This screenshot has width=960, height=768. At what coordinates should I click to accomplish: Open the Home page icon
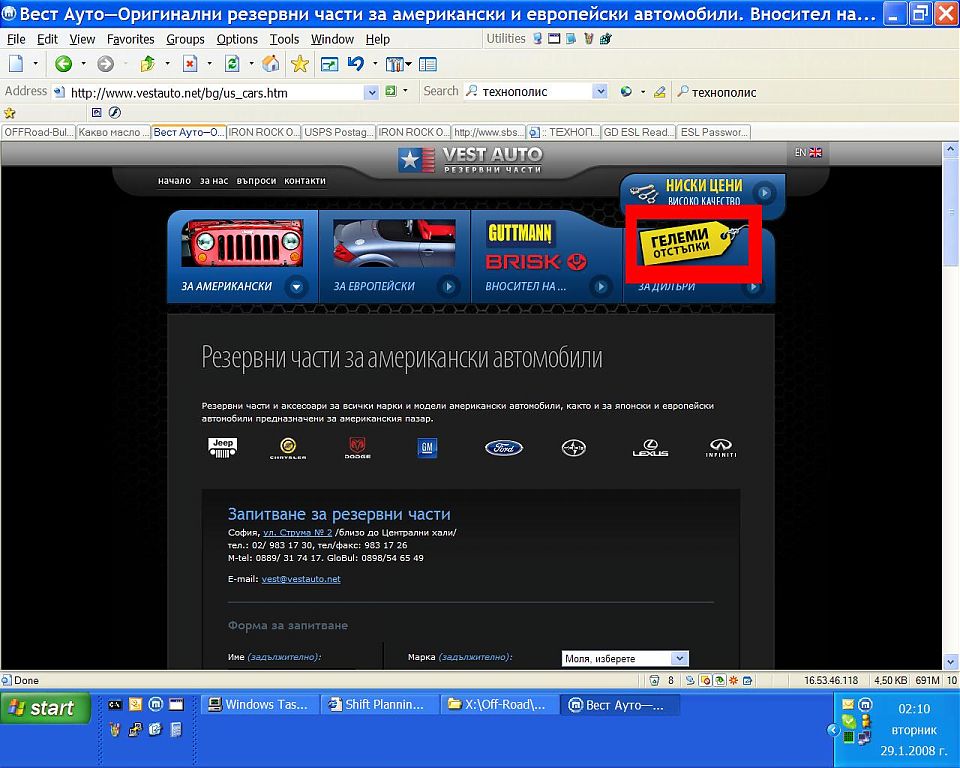point(271,64)
